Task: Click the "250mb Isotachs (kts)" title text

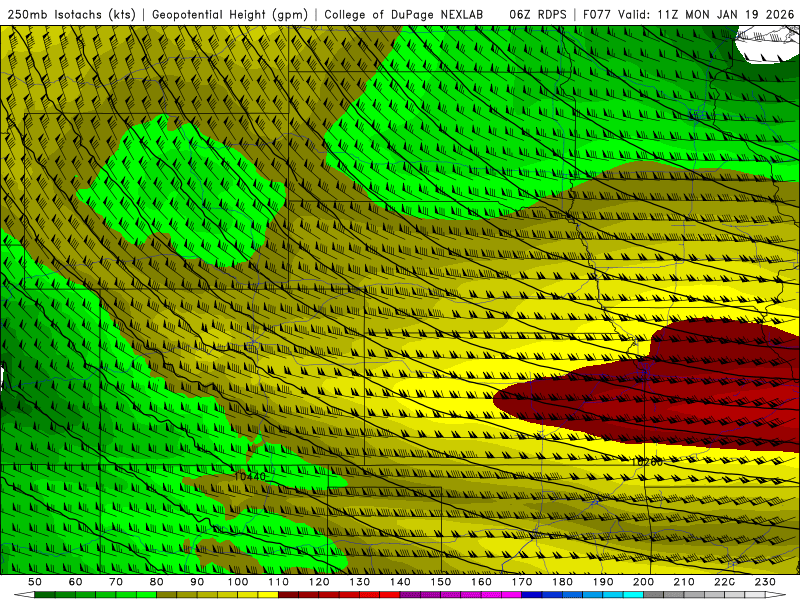Action: coord(71,15)
